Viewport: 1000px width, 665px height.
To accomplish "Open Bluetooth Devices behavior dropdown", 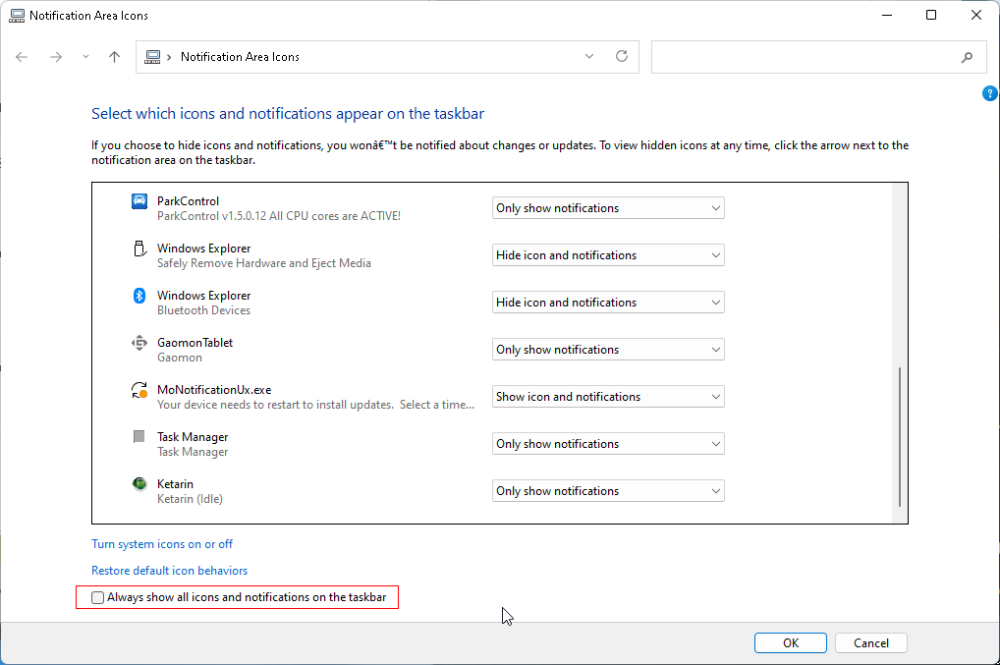I will (x=608, y=302).
